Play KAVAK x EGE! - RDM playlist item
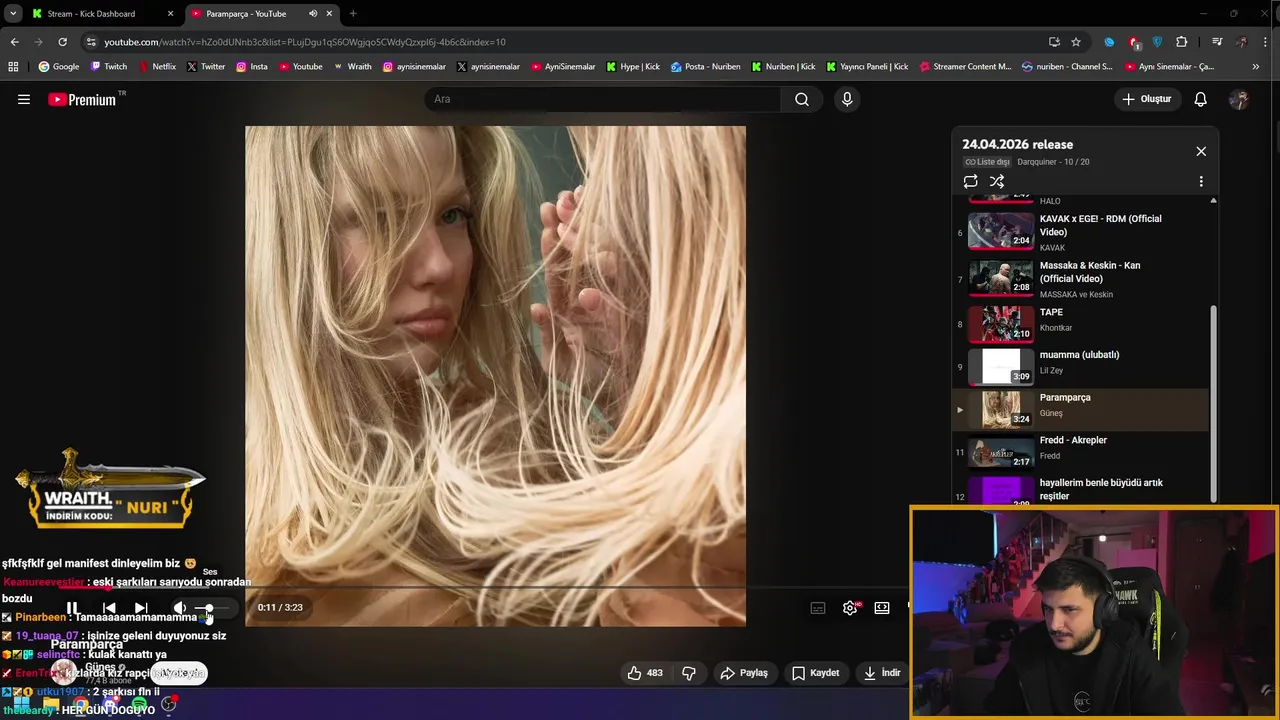The image size is (1280, 720). (1080, 232)
